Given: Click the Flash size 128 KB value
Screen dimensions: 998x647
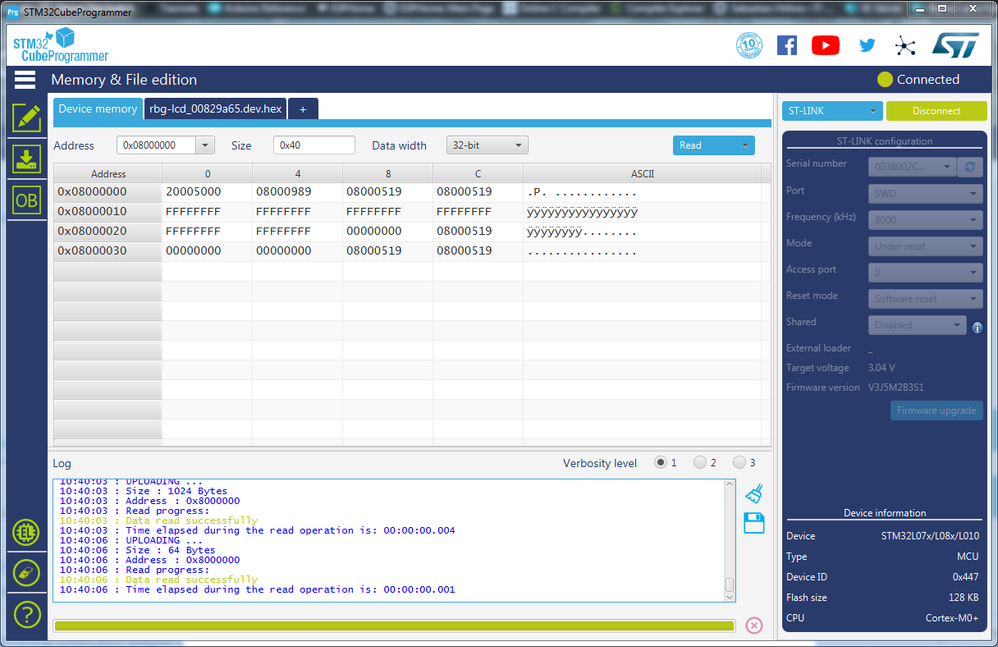Looking at the screenshot, I should pos(964,597).
